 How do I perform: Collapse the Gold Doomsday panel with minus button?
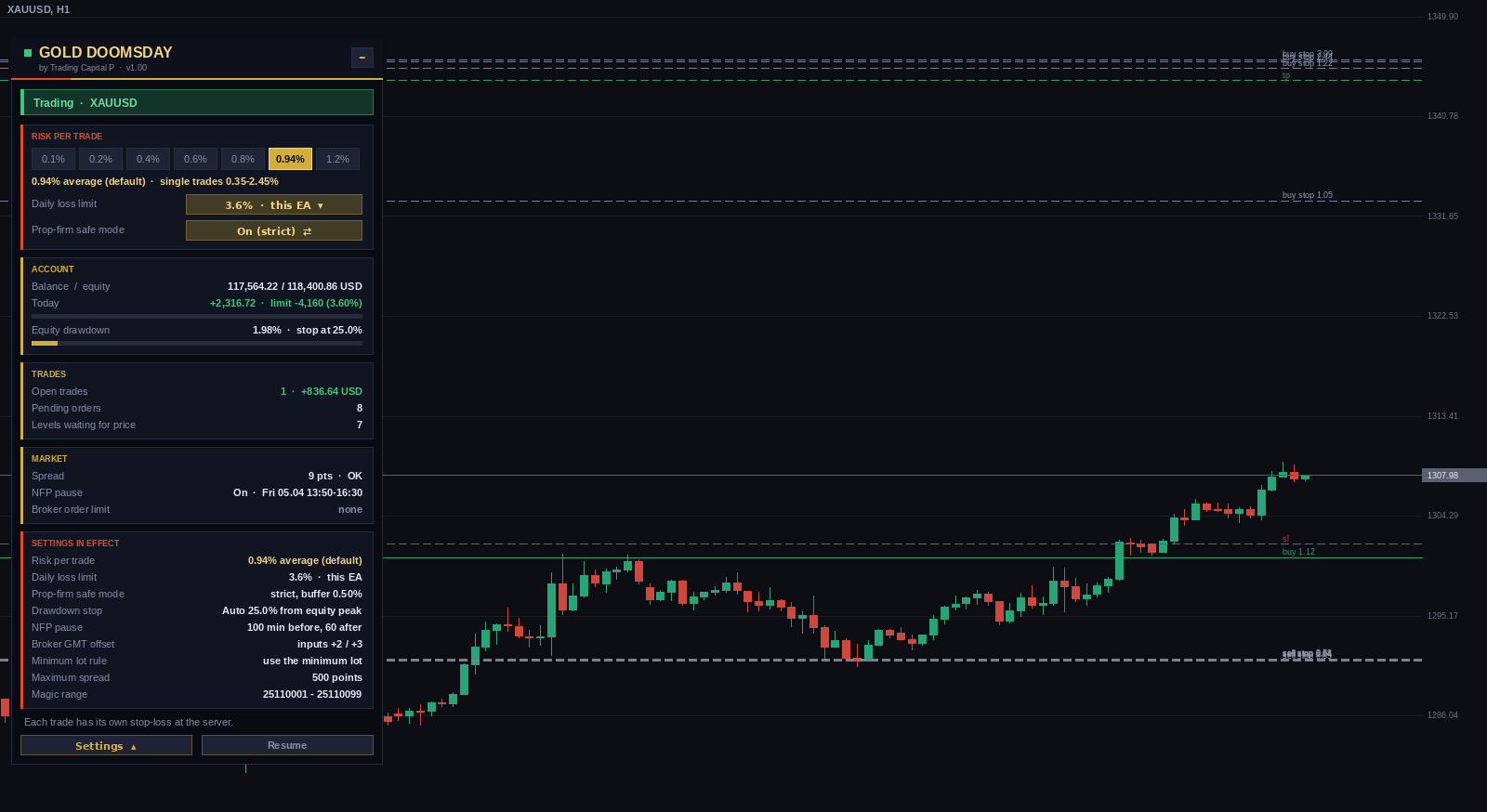point(362,58)
